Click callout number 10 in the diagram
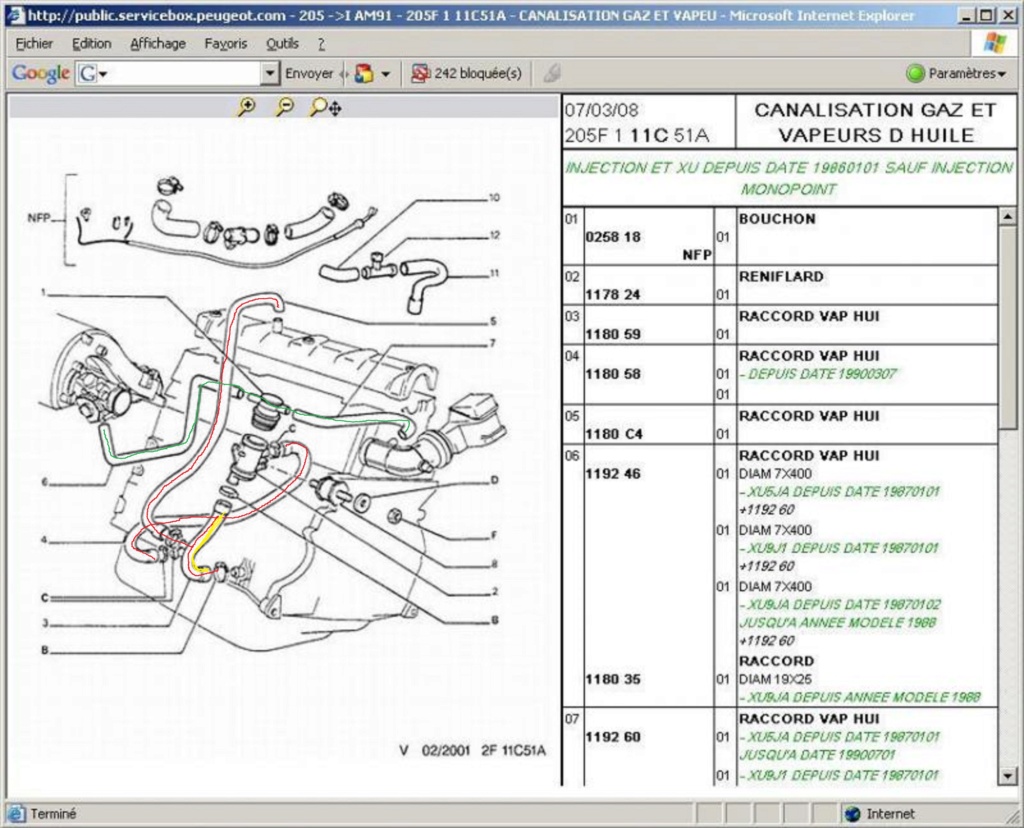This screenshot has height=828, width=1024. click(x=494, y=197)
